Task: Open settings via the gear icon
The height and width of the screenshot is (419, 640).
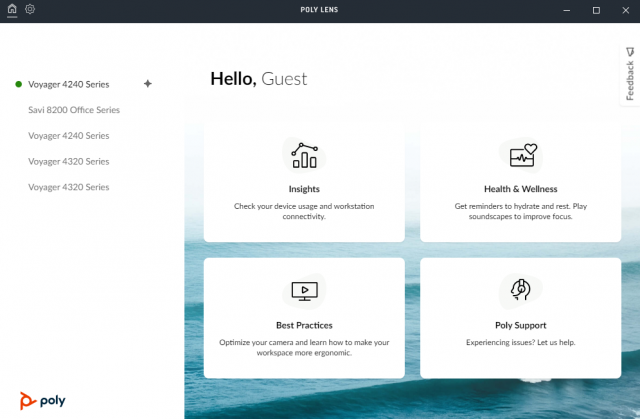Action: pyautogui.click(x=30, y=9)
